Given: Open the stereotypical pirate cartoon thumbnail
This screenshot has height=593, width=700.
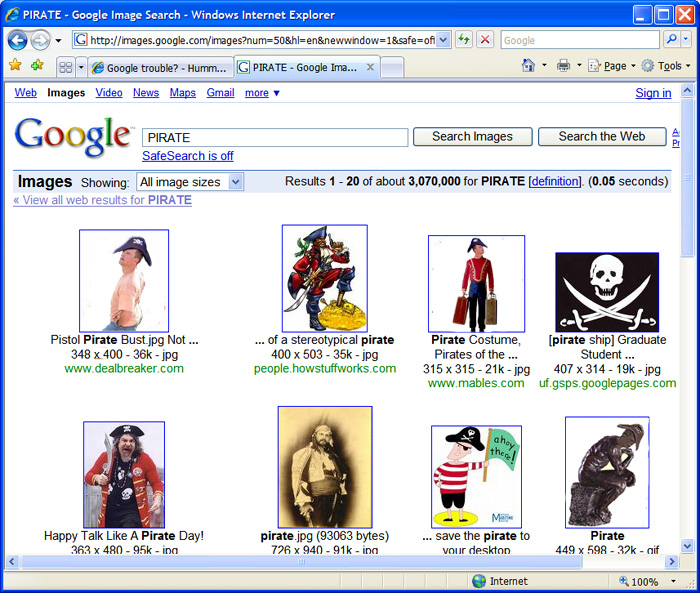Looking at the screenshot, I should pos(325,278).
